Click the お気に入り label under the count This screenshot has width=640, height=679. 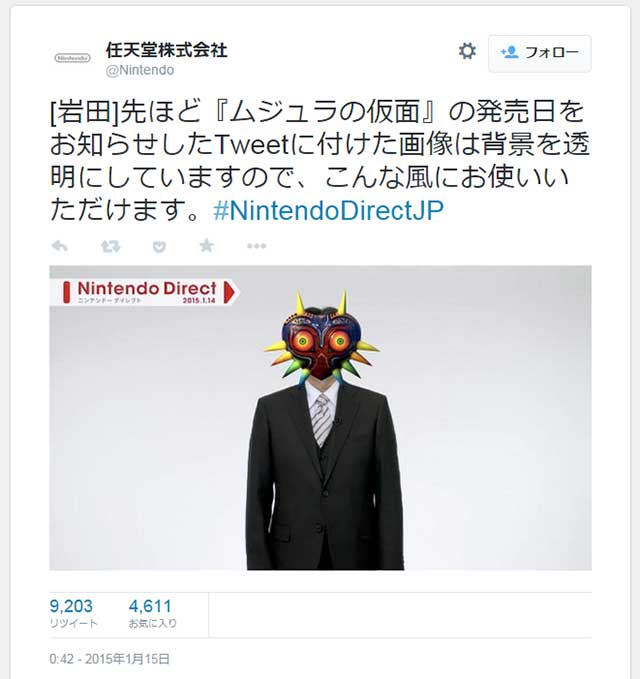point(153,624)
